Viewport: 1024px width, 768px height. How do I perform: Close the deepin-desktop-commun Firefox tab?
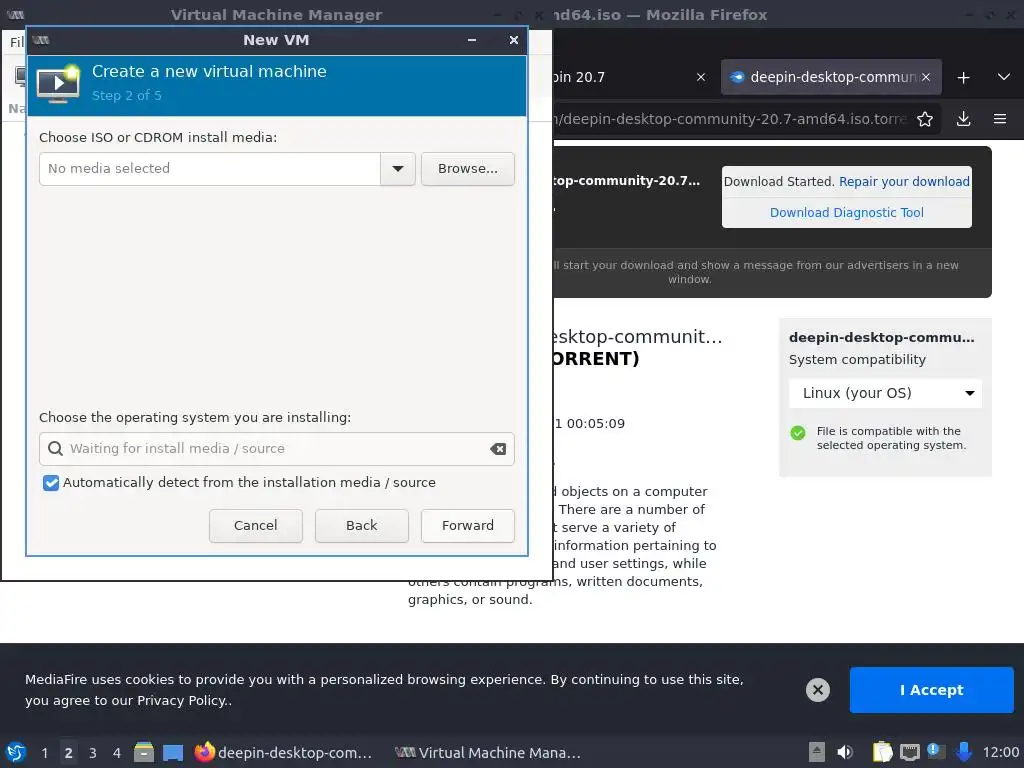click(x=926, y=77)
